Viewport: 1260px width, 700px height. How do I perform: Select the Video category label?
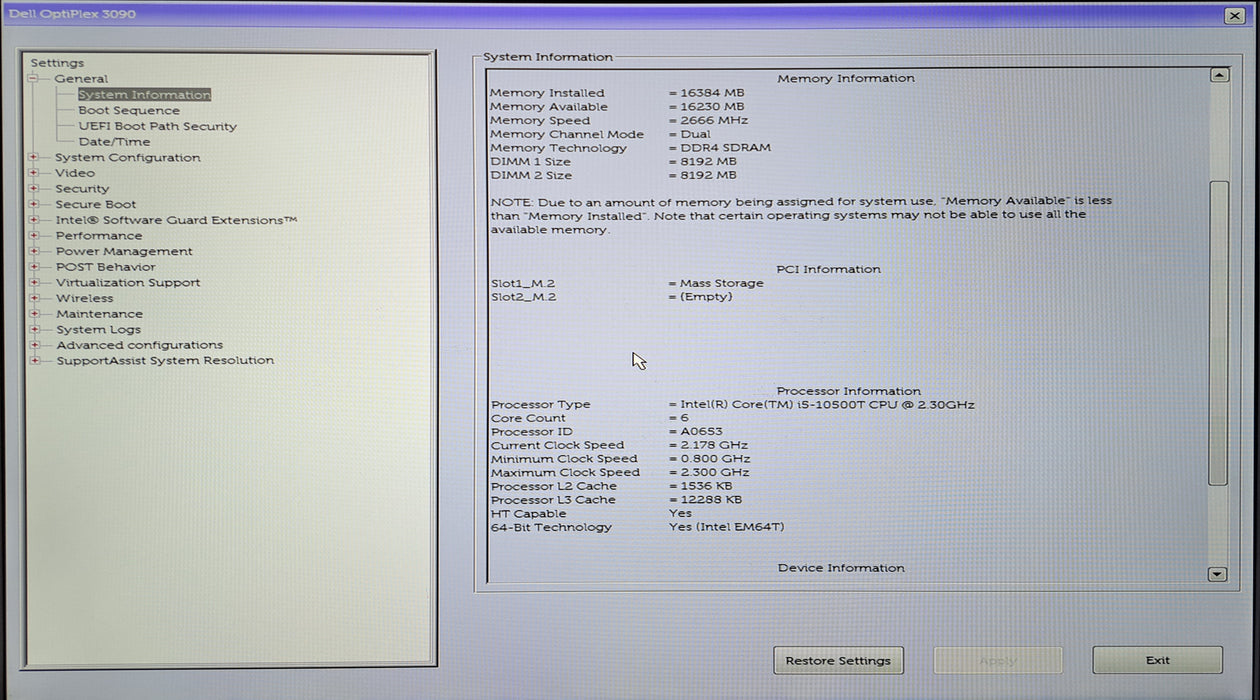pyautogui.click(x=75, y=173)
